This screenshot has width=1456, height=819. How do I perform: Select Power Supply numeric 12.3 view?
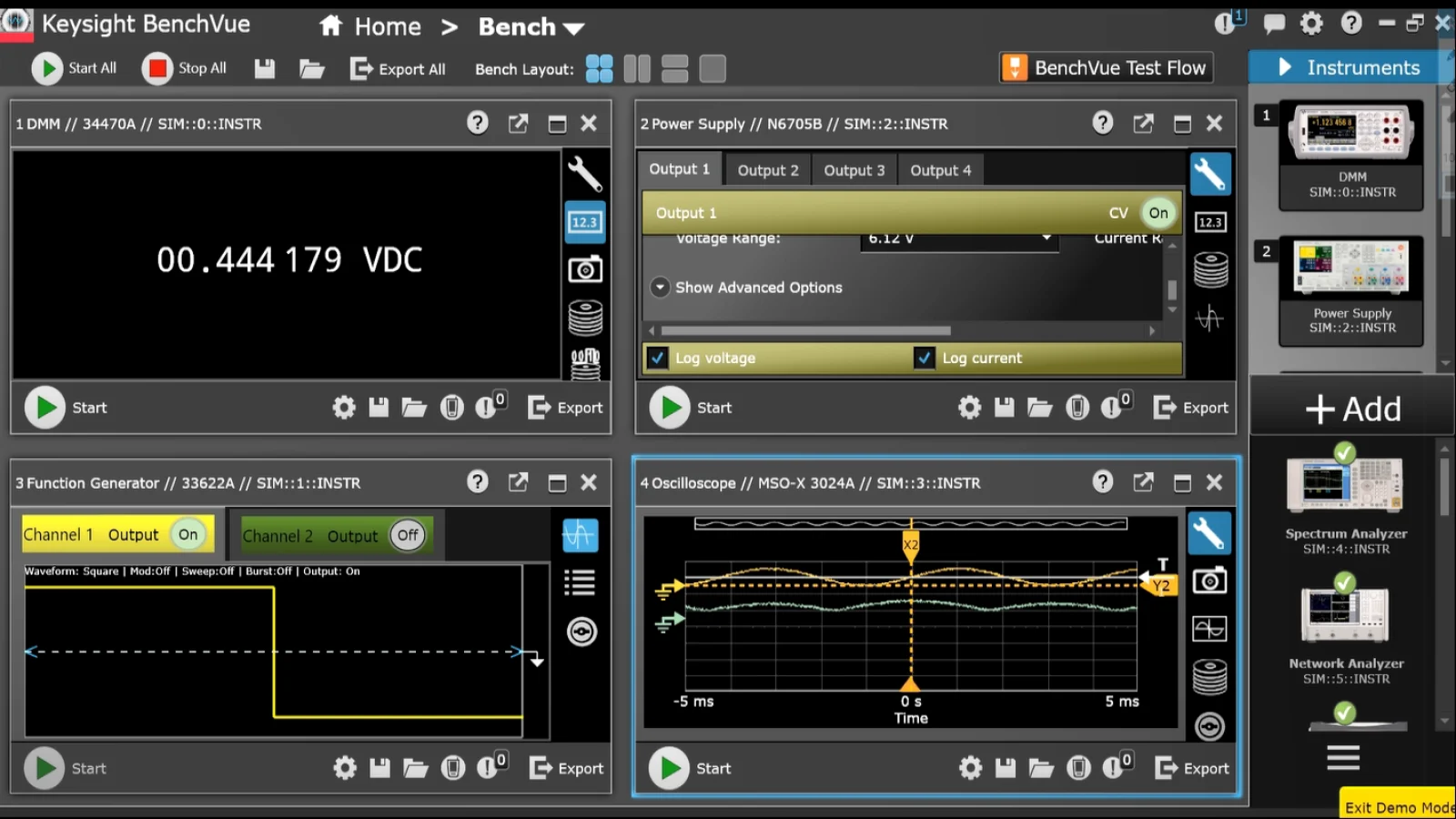pos(1209,222)
